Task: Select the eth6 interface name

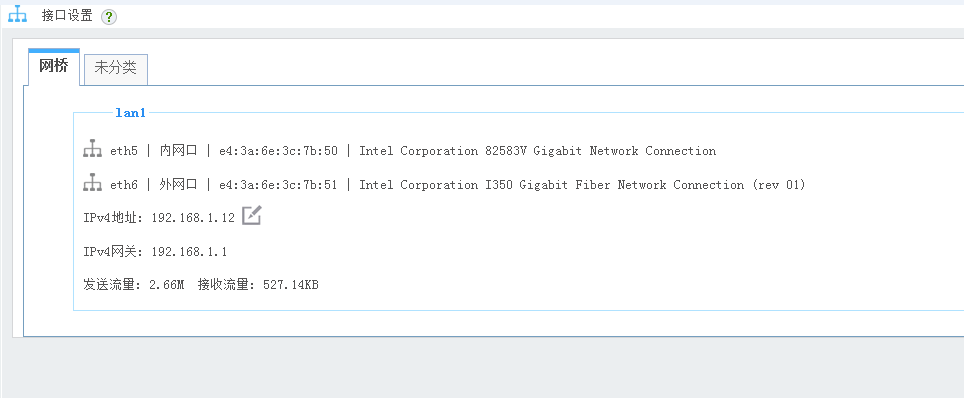Action: click(x=124, y=185)
